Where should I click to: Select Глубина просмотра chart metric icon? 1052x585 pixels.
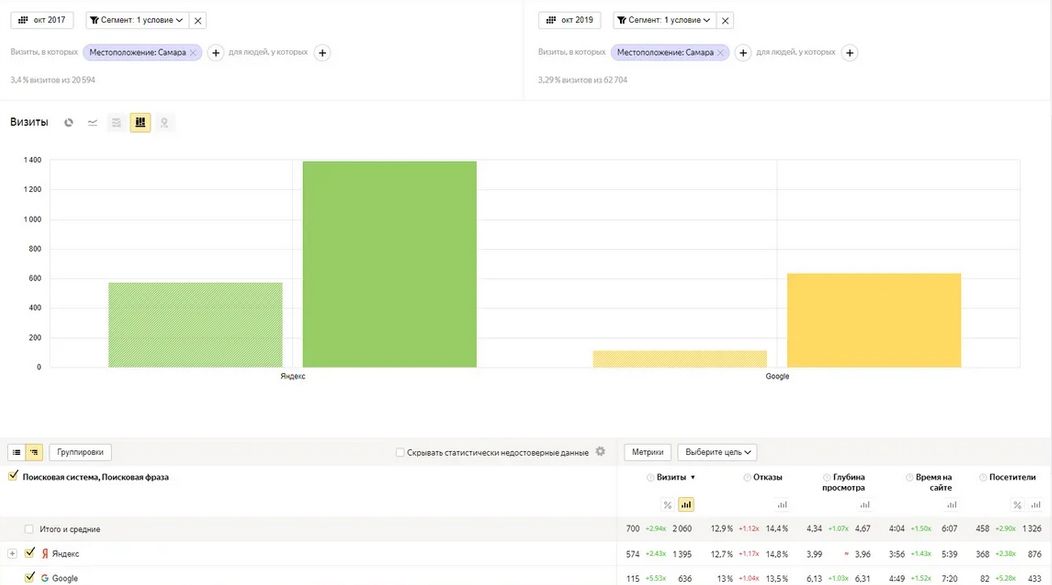coord(865,504)
